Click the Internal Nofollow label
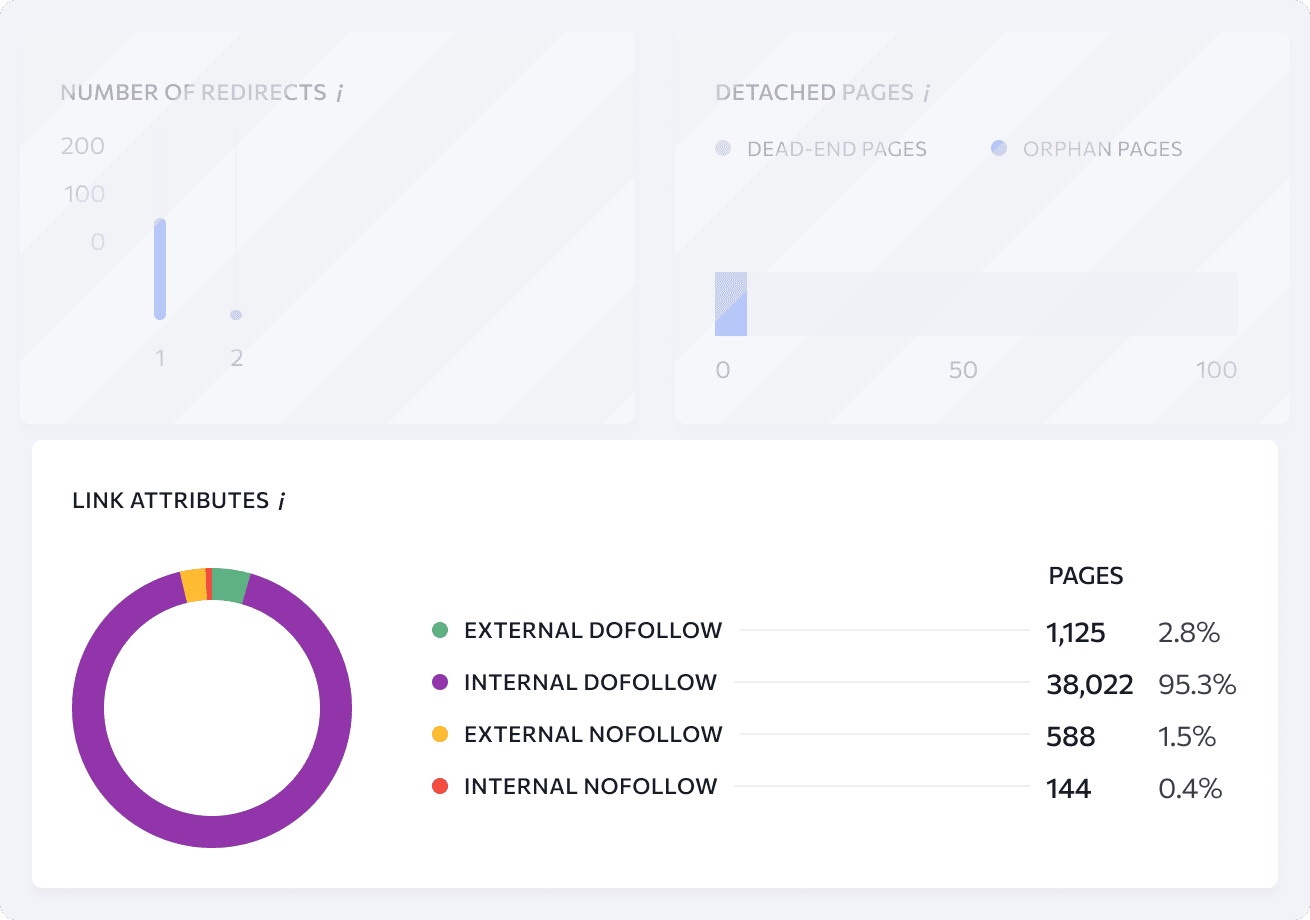The width and height of the screenshot is (1310, 920). click(x=590, y=787)
